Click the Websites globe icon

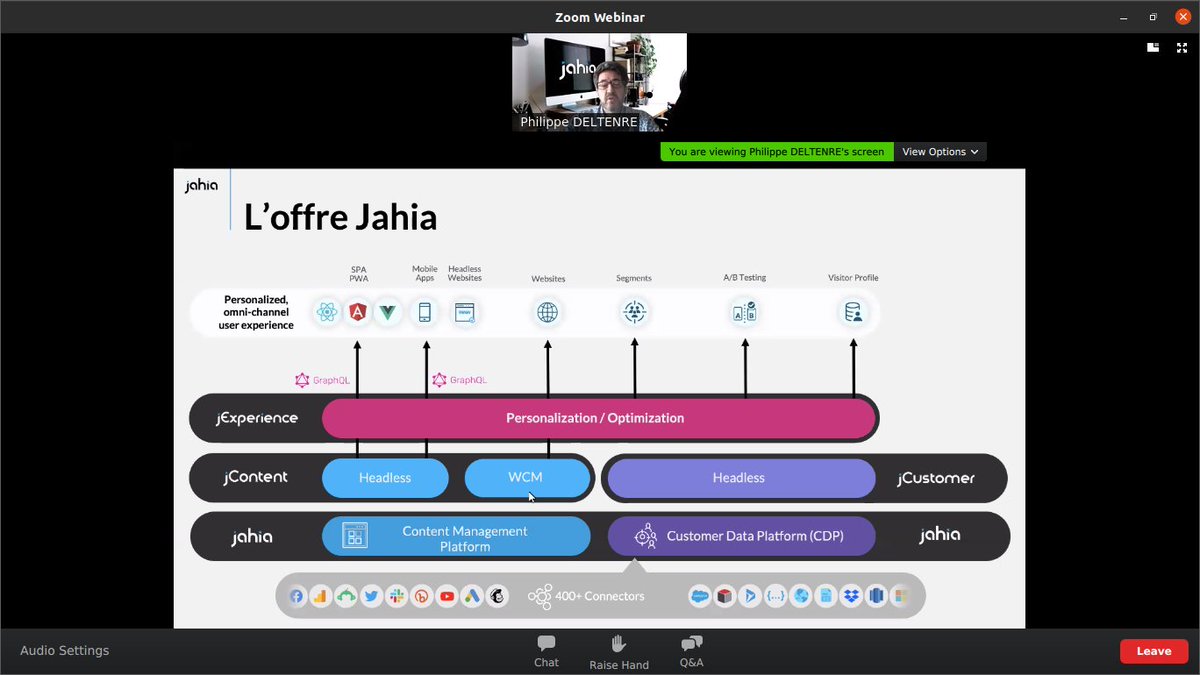click(x=547, y=313)
